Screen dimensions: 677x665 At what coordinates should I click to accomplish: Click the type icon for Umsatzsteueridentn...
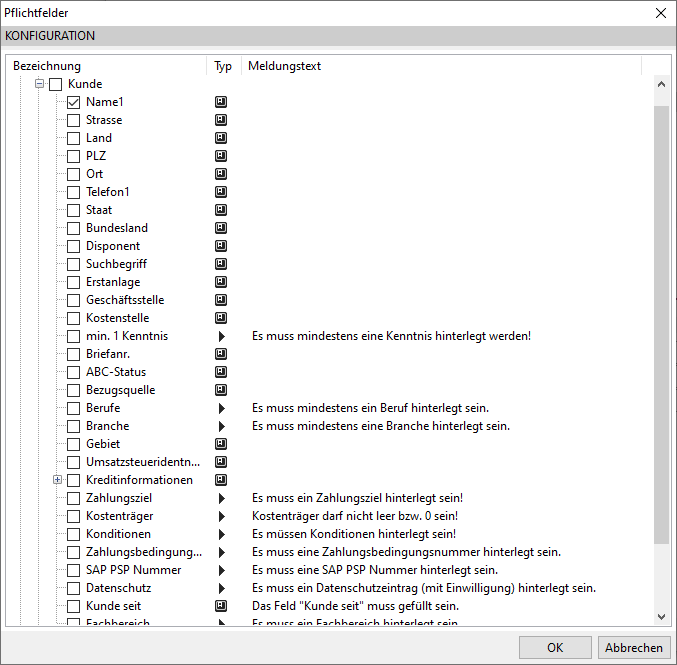[x=221, y=462]
